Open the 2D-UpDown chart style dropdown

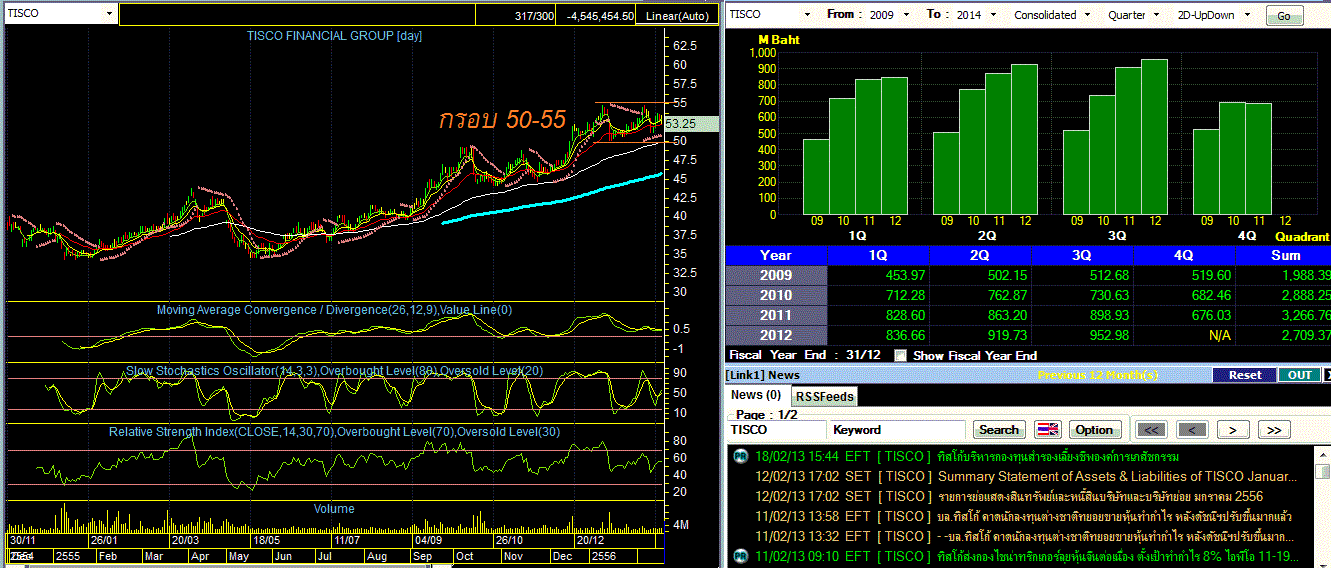1248,15
